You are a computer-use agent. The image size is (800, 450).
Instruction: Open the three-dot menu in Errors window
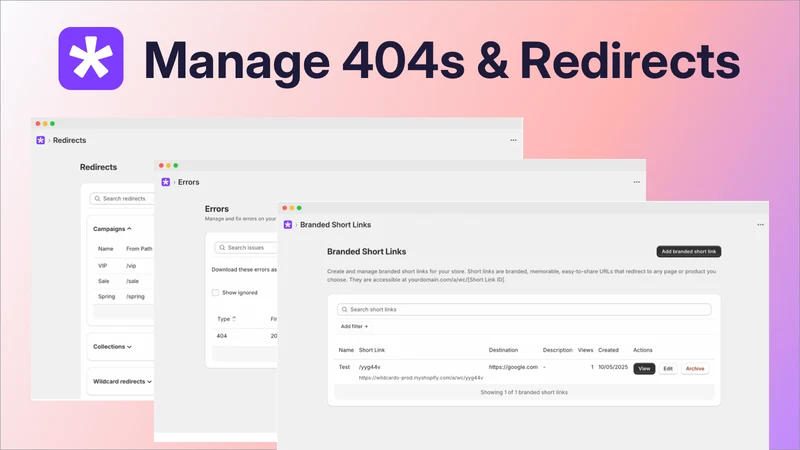pos(636,182)
